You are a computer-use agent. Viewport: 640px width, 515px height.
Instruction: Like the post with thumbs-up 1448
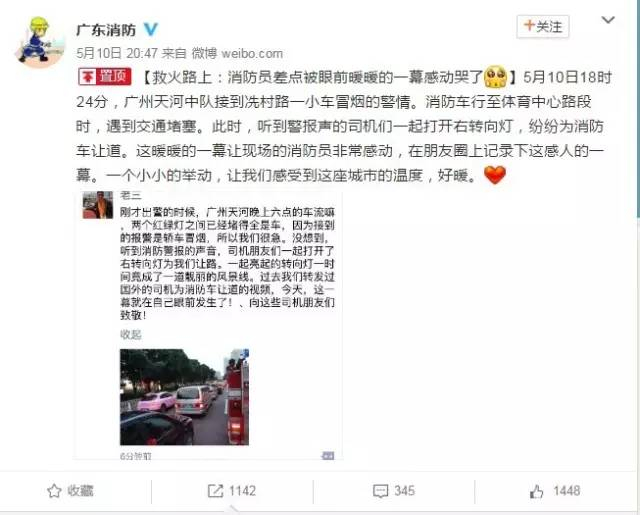[x=555, y=491]
